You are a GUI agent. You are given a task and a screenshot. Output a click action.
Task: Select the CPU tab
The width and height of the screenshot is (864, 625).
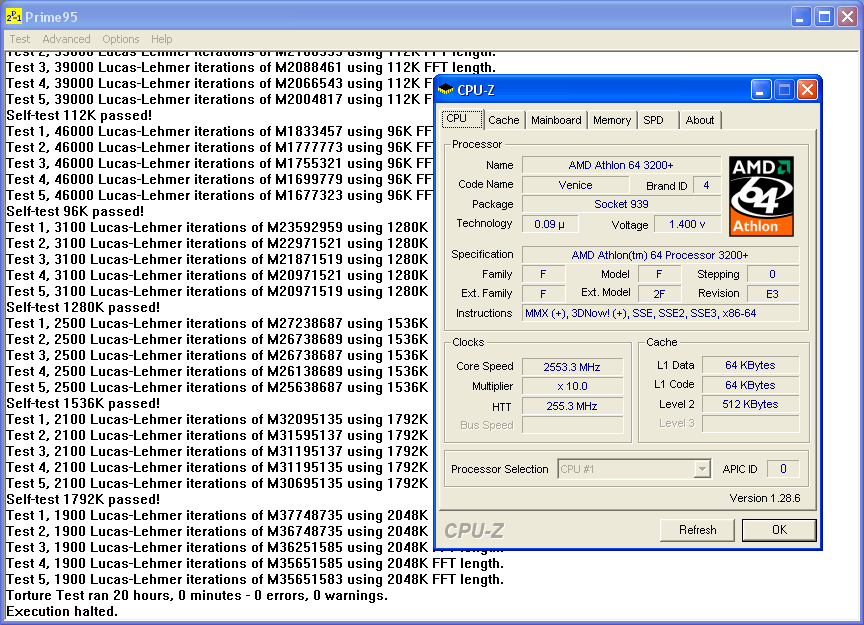[461, 119]
